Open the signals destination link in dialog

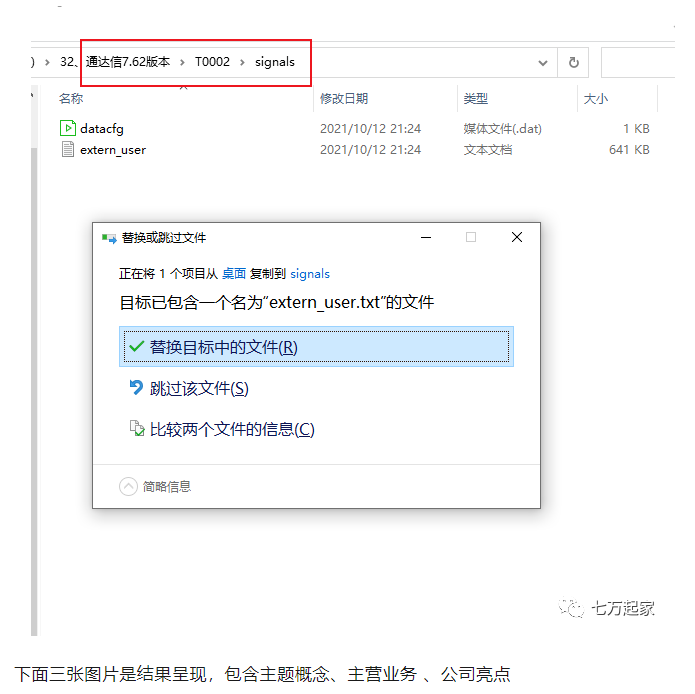pyautogui.click(x=310, y=274)
